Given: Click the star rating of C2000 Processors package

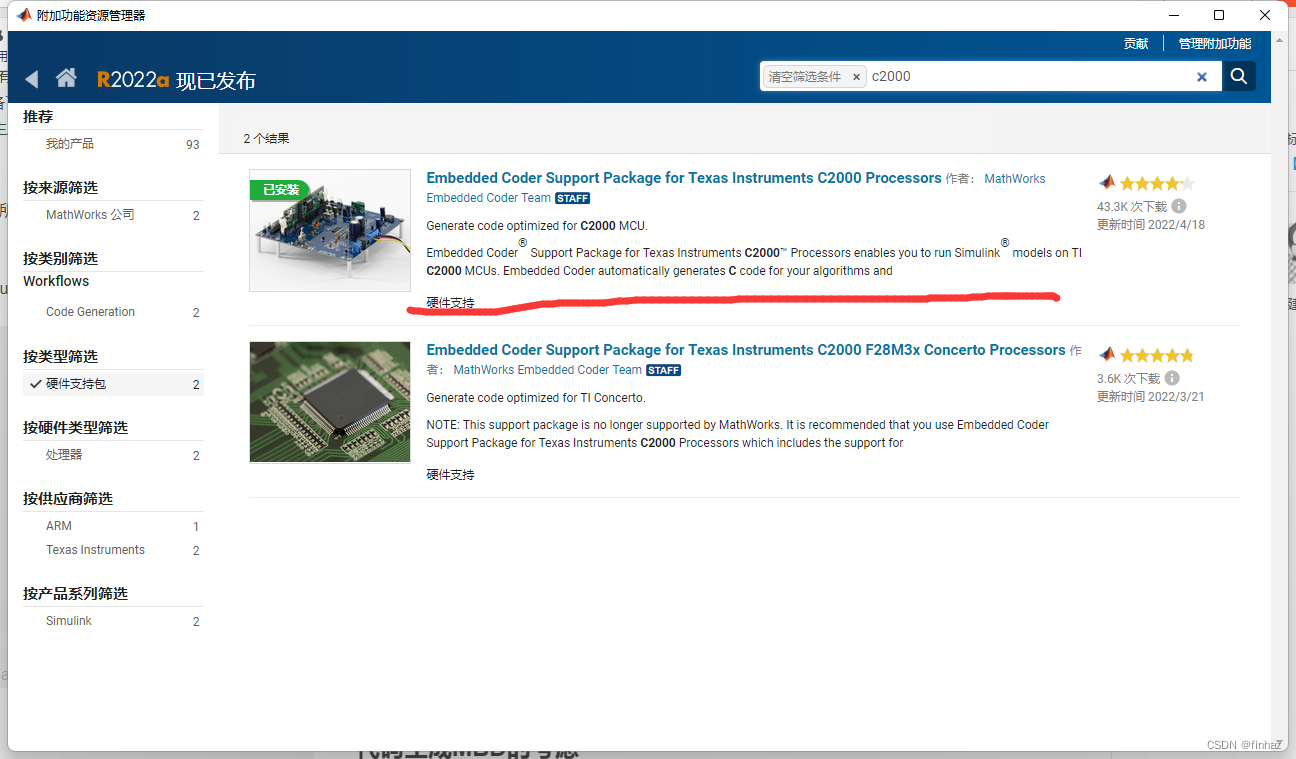Looking at the screenshot, I should 1157,183.
